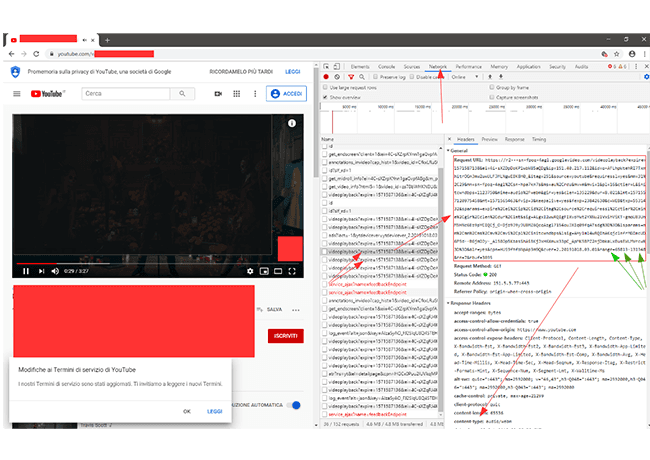Toggle the device toolbar icon in DevTools
The width and height of the screenshot is (650, 460).
[x=337, y=66]
